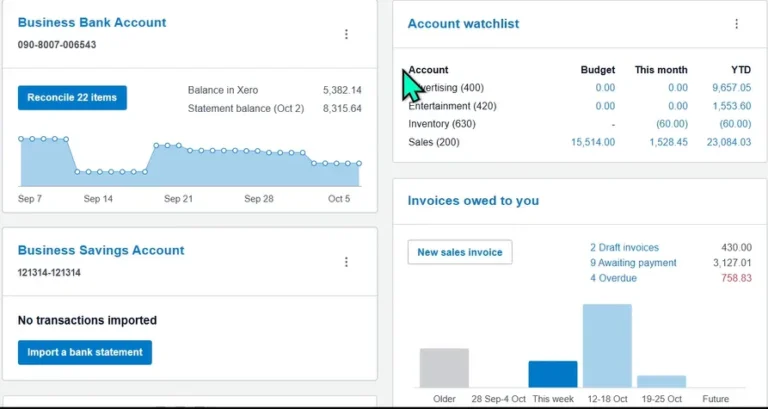Screen dimensions: 768x409
Task: View the 4 Overdue invoices
Action: tap(612, 278)
